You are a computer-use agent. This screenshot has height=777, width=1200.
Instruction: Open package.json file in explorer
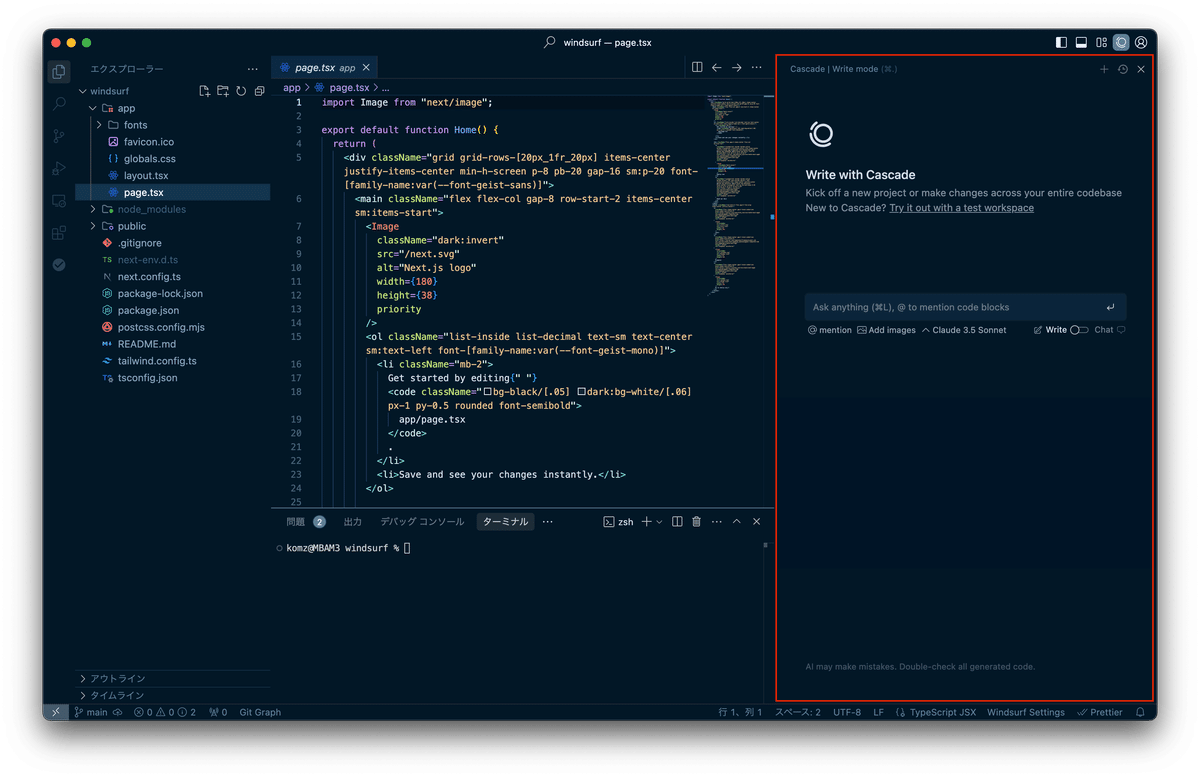(x=148, y=310)
